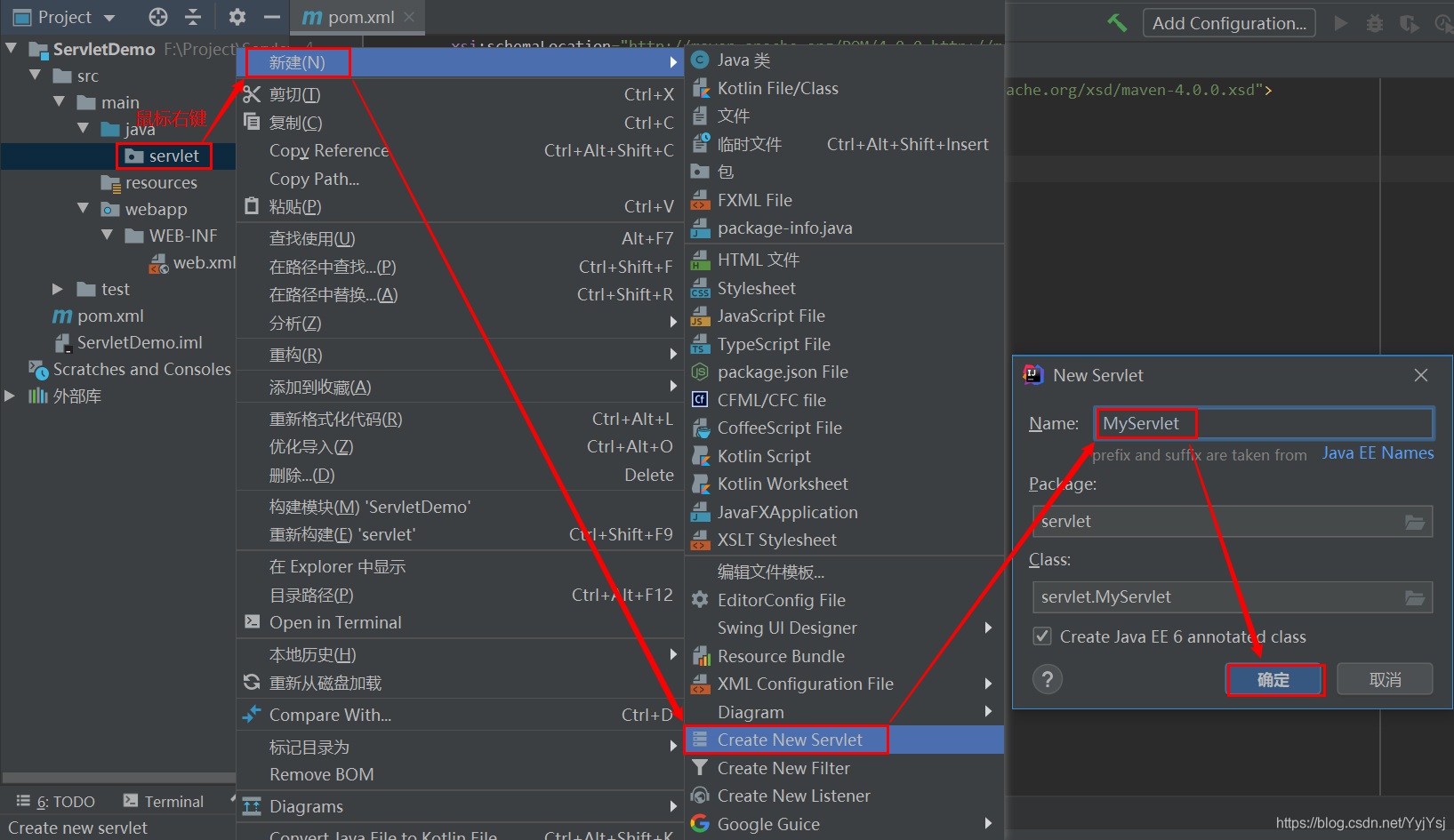Click the green Run arrow icon
Screen dimensions: 1454x840
[1340, 23]
